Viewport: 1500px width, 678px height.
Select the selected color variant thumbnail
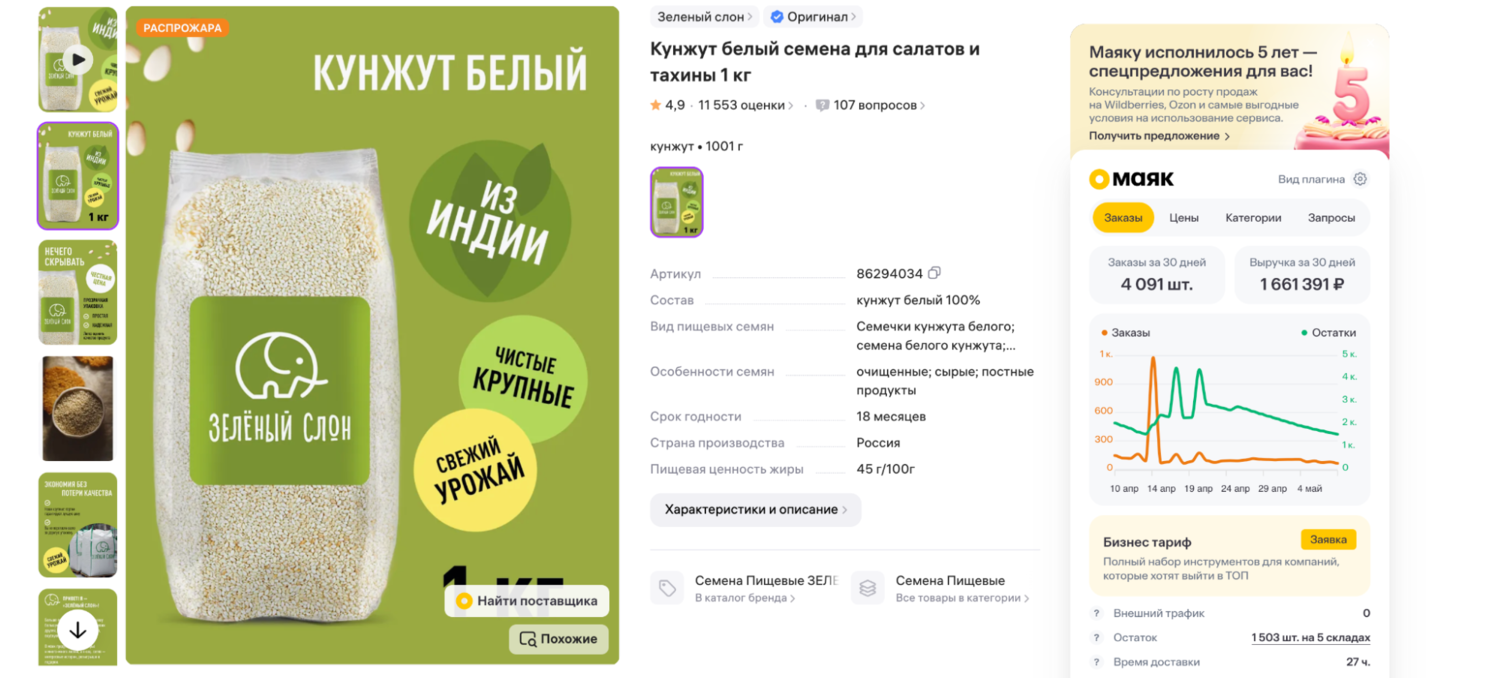coord(677,202)
